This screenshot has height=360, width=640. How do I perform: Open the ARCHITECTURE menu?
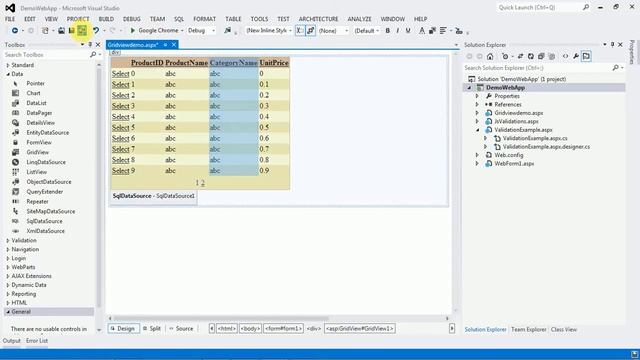318,19
